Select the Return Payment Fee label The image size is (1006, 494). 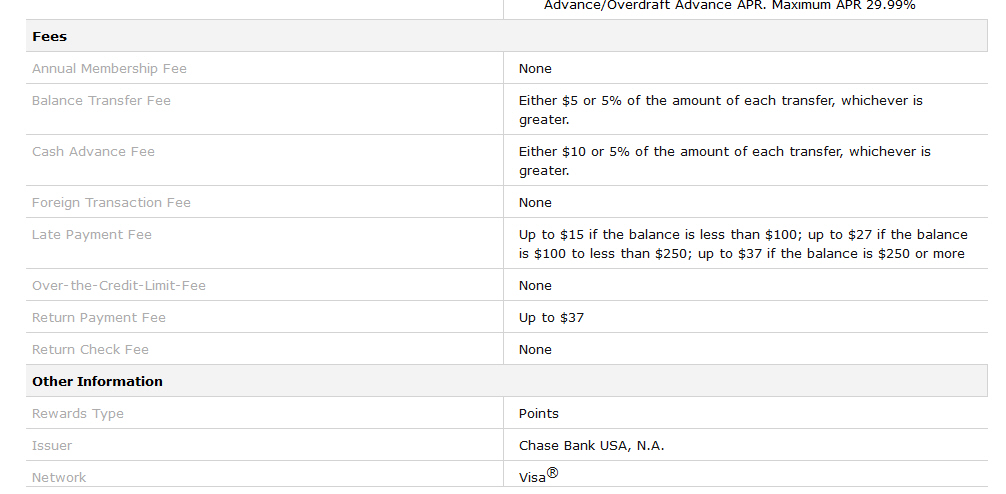tap(99, 318)
